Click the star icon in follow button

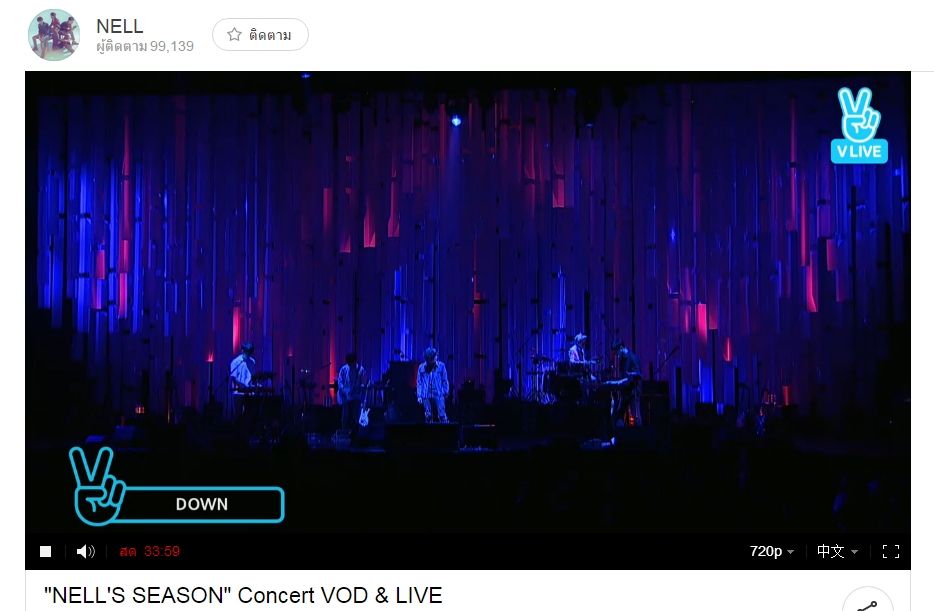pos(234,35)
